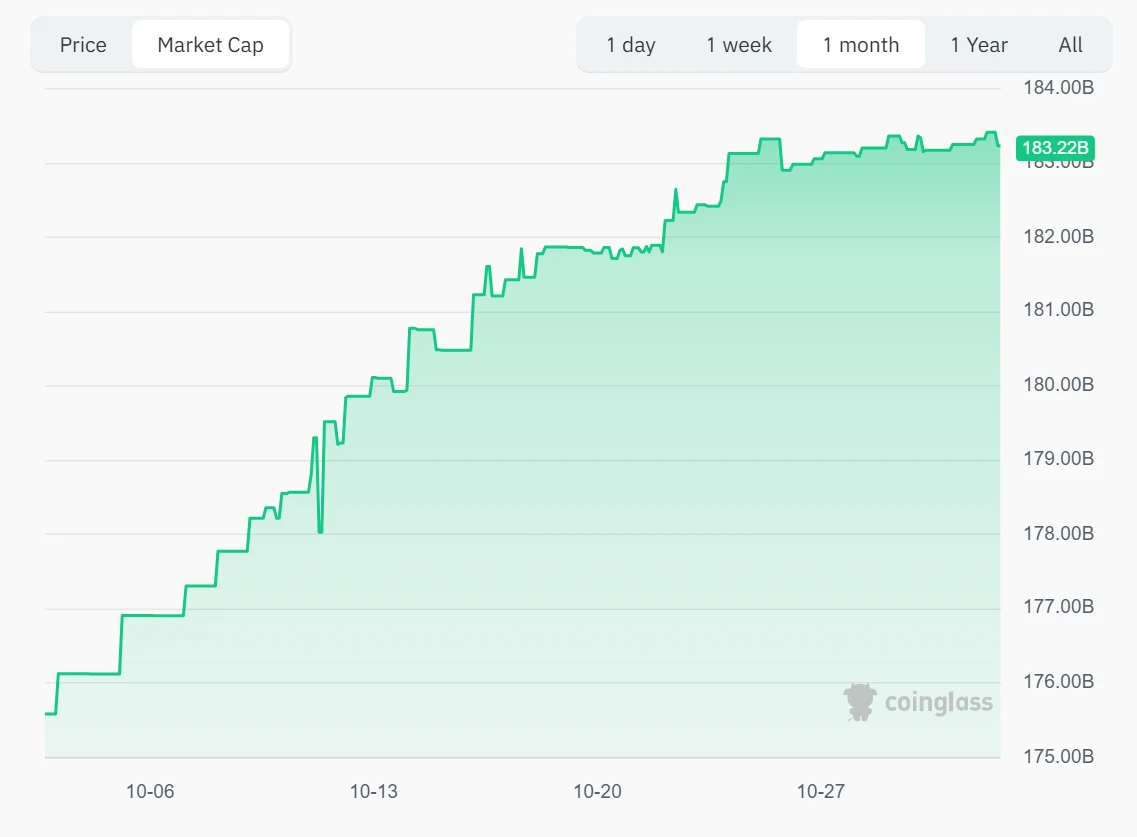
Task: Select the 1 Year time range
Action: point(977,44)
